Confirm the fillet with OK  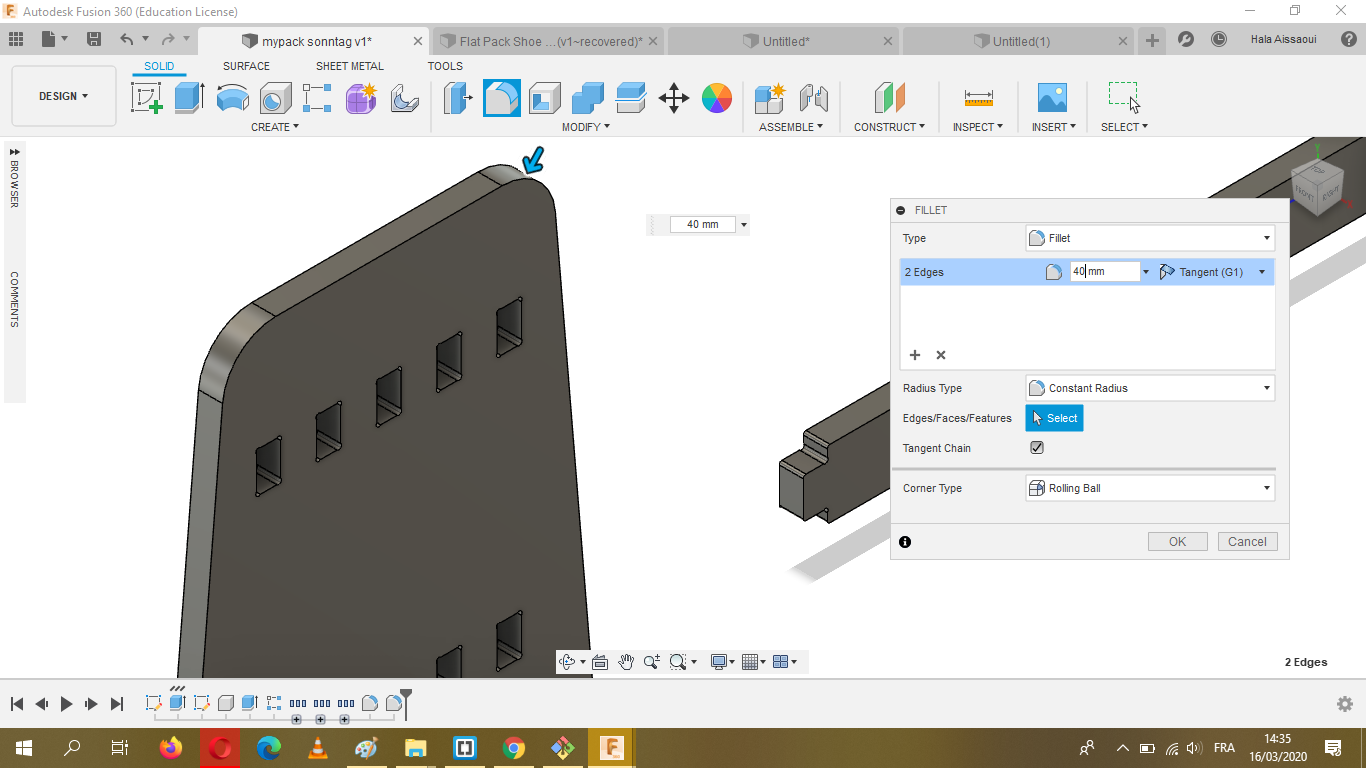point(1177,541)
